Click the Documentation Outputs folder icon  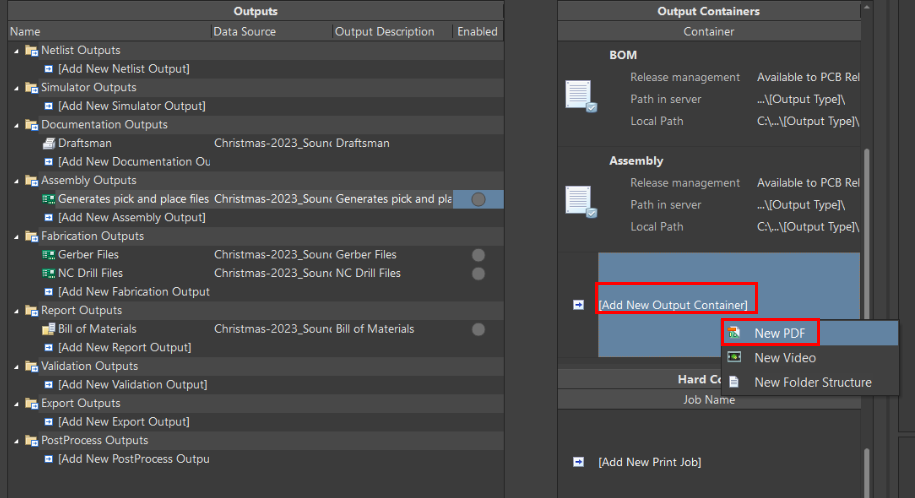[32, 125]
